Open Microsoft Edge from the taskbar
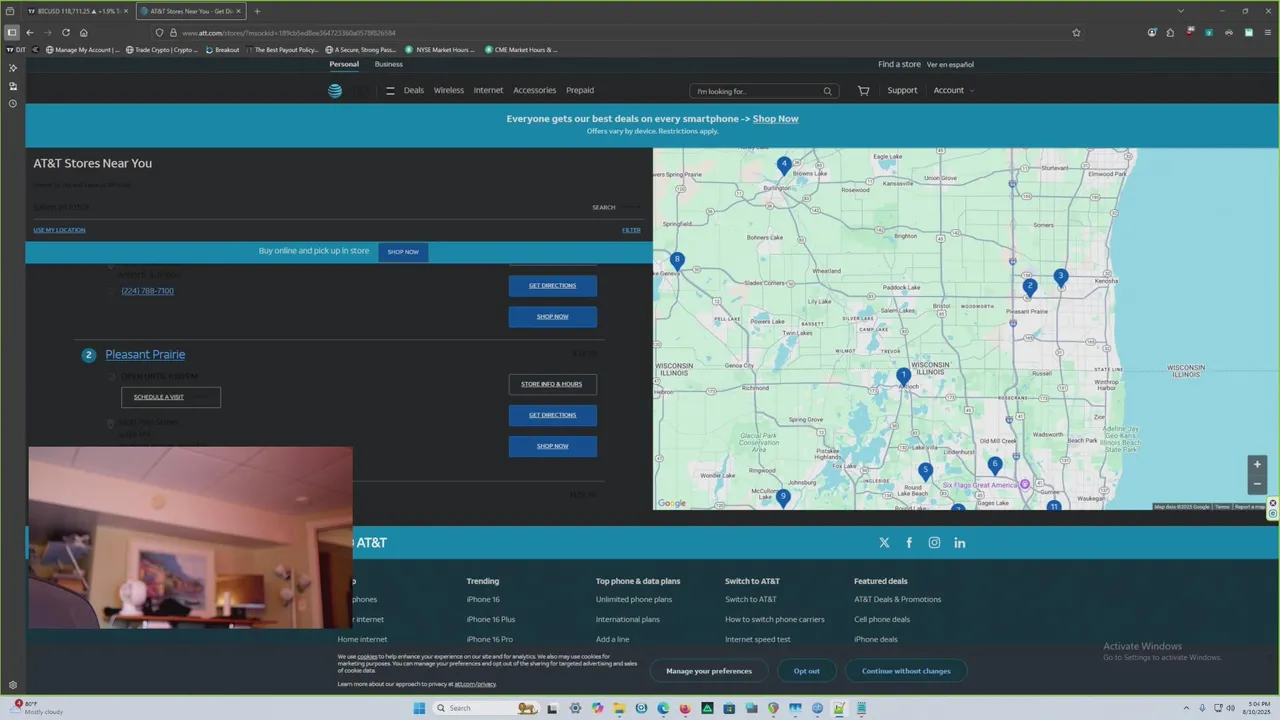Screen dimensions: 1280x720 pyautogui.click(x=663, y=708)
